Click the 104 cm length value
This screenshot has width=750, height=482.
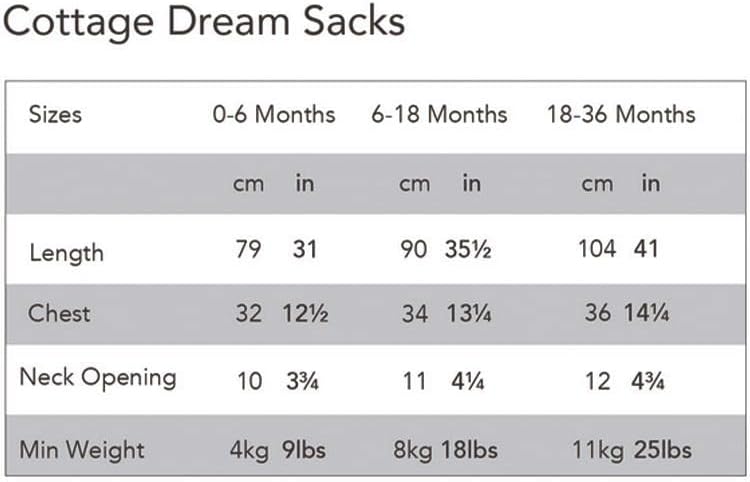point(597,248)
